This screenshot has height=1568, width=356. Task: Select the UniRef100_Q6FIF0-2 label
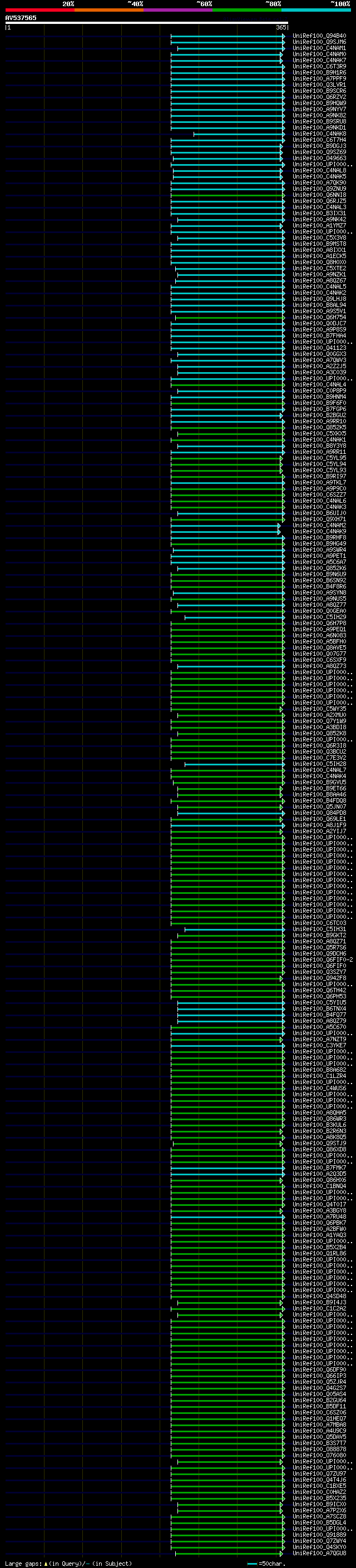point(323,959)
